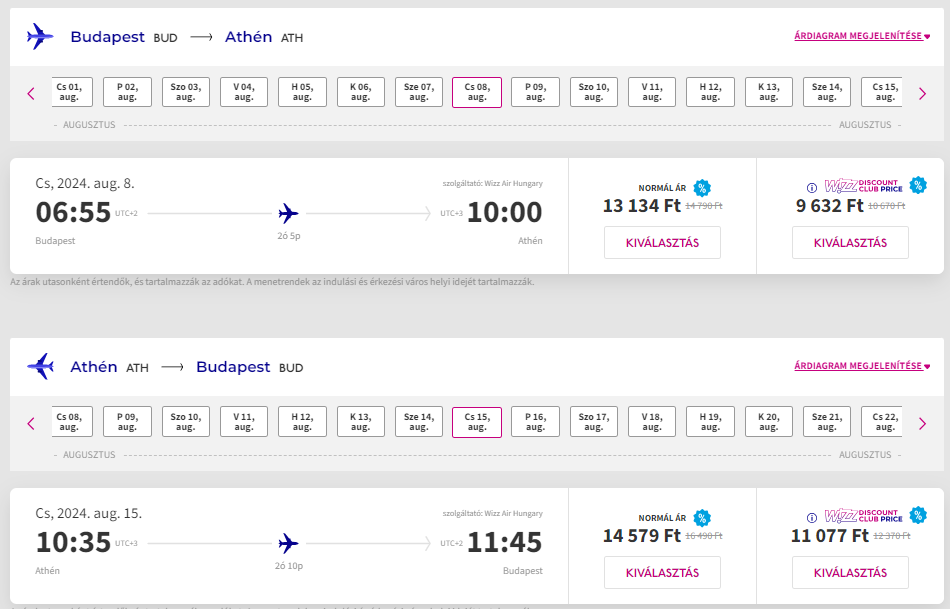Viewport: 950px width, 609px height.
Task: Click the outbound flight airplane icon next to Budapest
Action: click(40, 36)
